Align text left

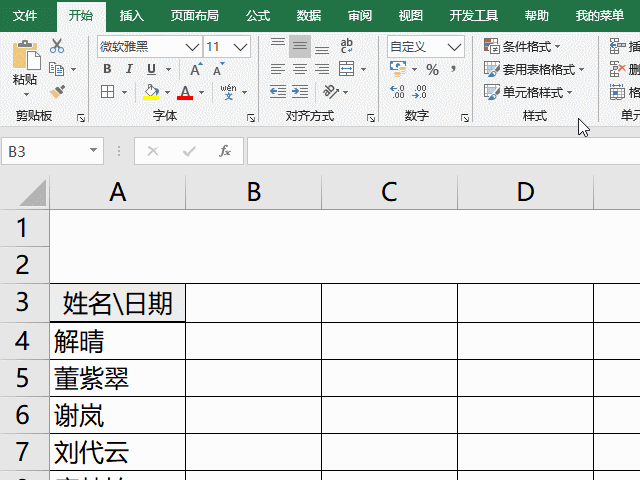[278, 69]
